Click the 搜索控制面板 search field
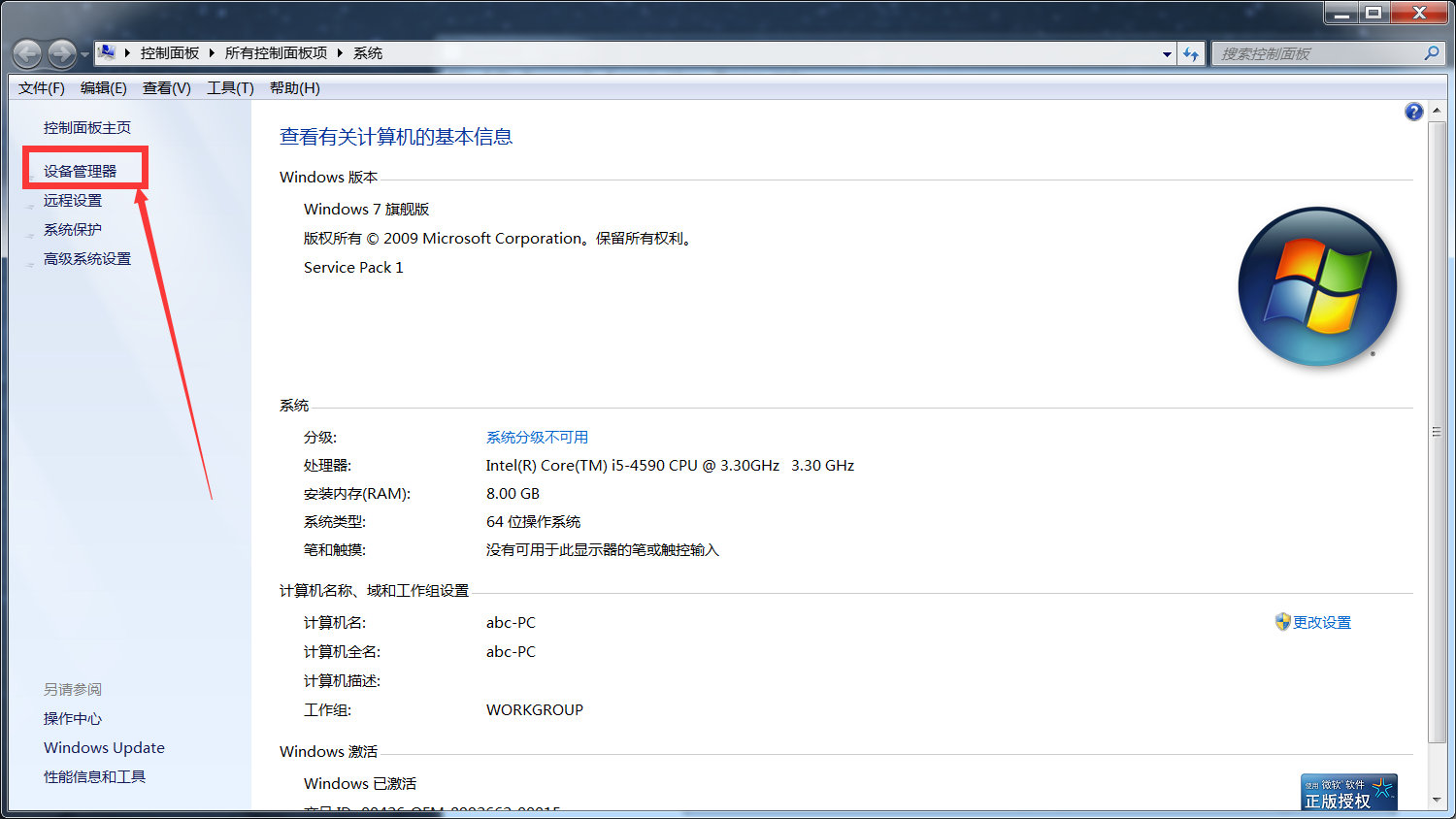Image resolution: width=1456 pixels, height=819 pixels. click(x=1315, y=54)
